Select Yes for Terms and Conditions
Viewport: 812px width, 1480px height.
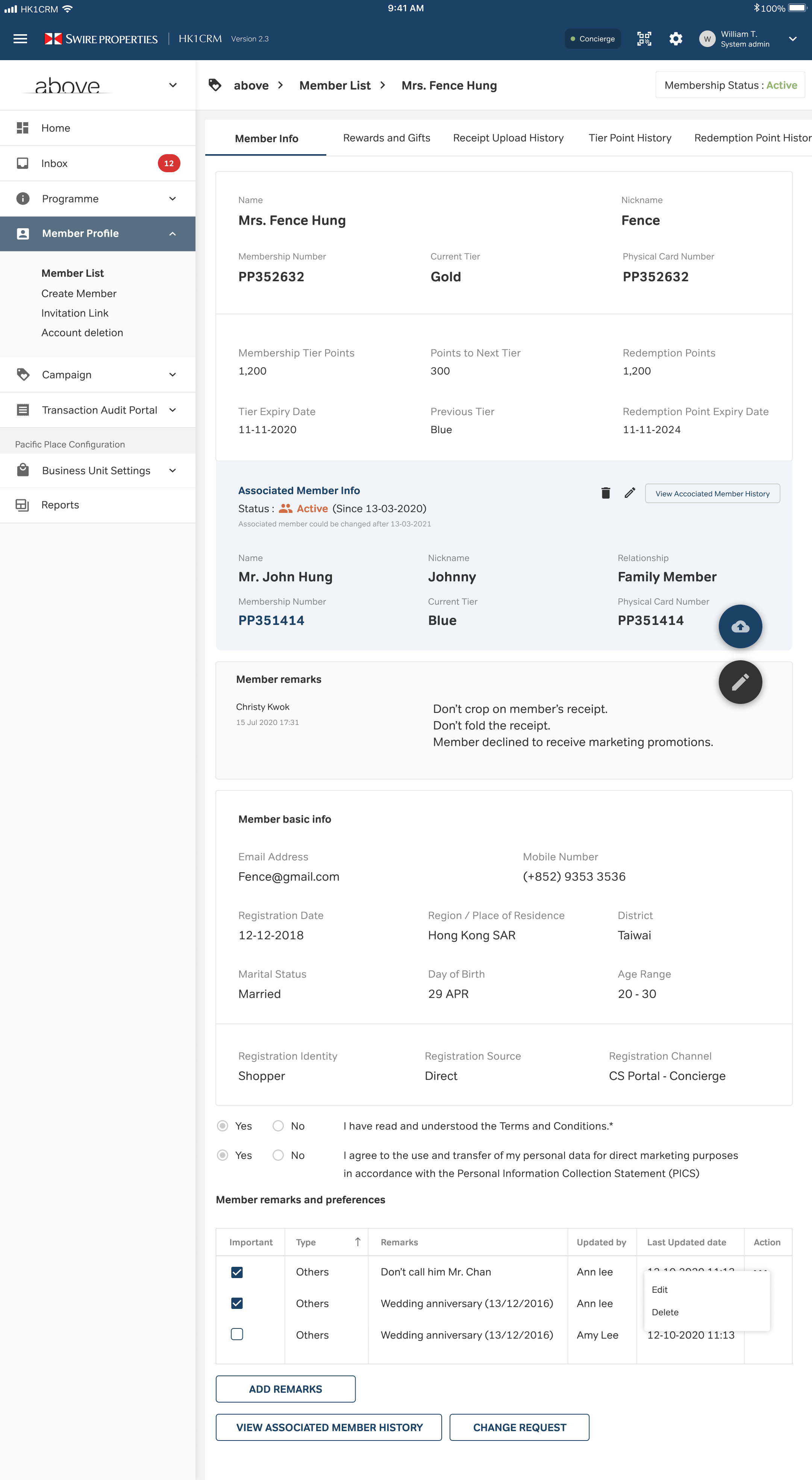222,1125
